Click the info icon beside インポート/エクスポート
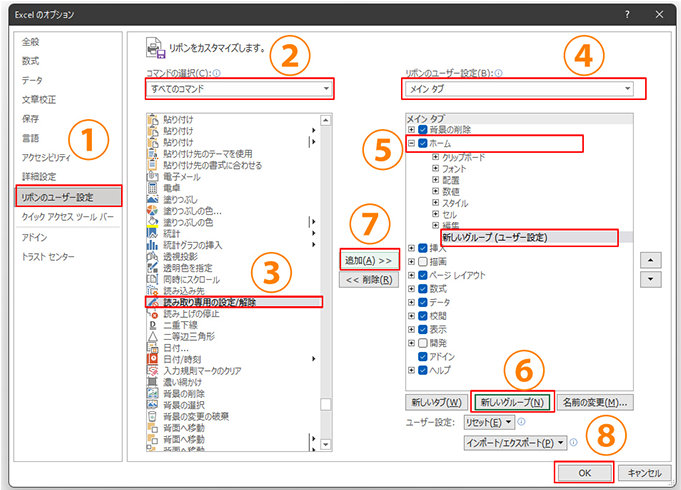Viewport: 681px width, 490px height. [x=573, y=442]
